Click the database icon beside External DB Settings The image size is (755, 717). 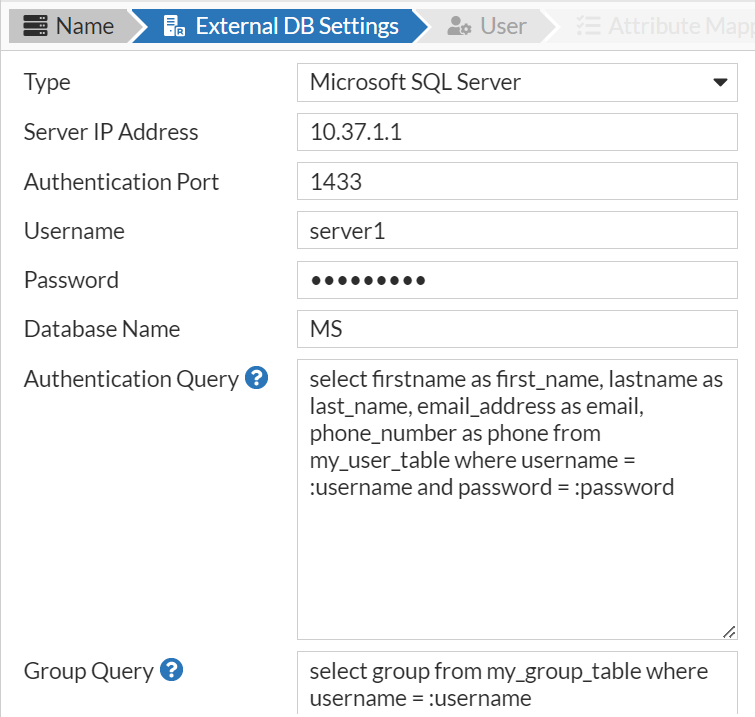174,26
